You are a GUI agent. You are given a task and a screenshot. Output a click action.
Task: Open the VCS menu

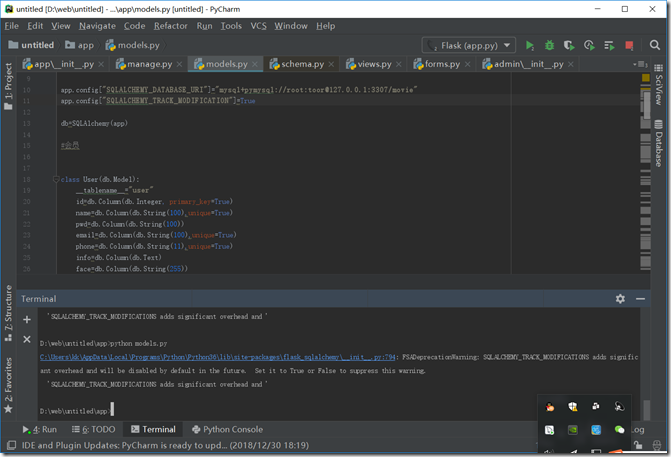258,26
